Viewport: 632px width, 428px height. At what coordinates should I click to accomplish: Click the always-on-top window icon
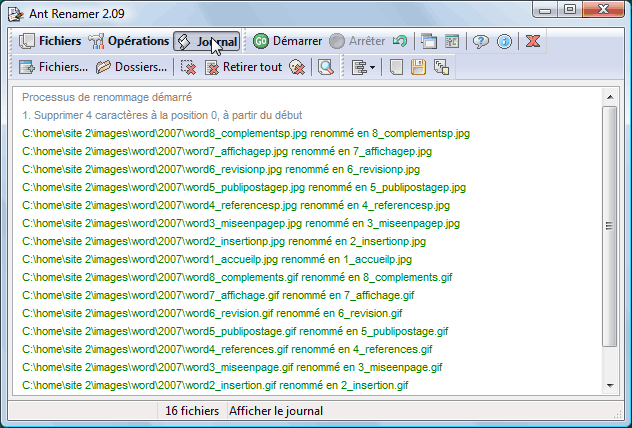tap(429, 41)
